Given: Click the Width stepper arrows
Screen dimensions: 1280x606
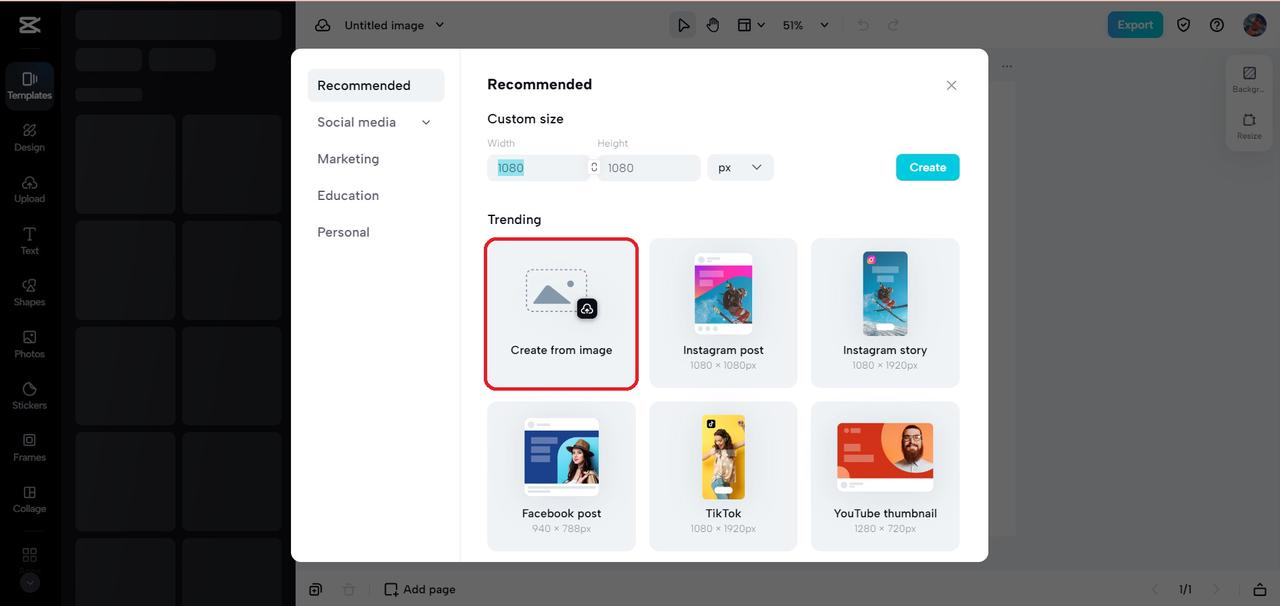Looking at the screenshot, I should 594,168.
